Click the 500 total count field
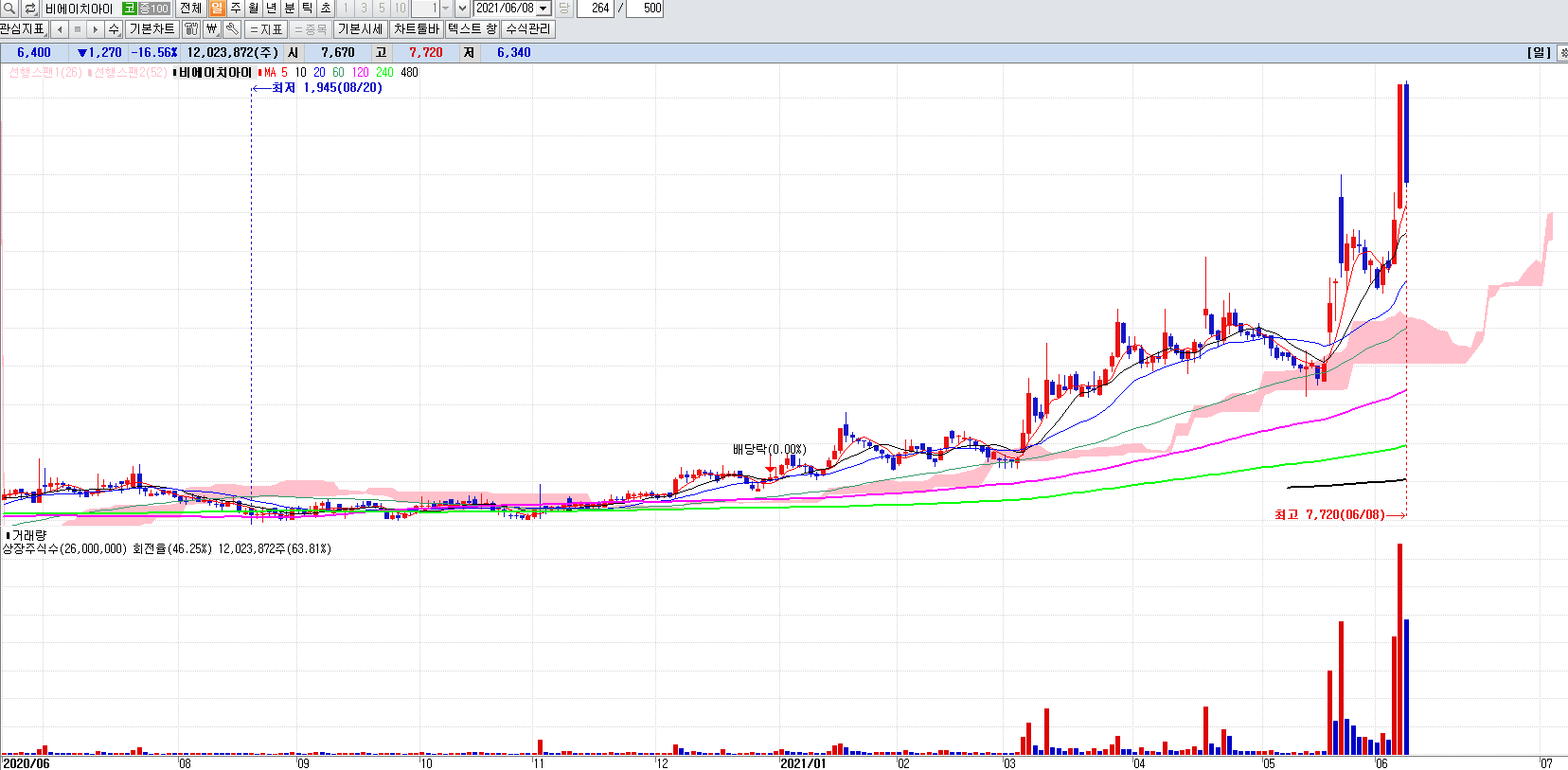This screenshot has height=770, width=1568. coord(645,8)
